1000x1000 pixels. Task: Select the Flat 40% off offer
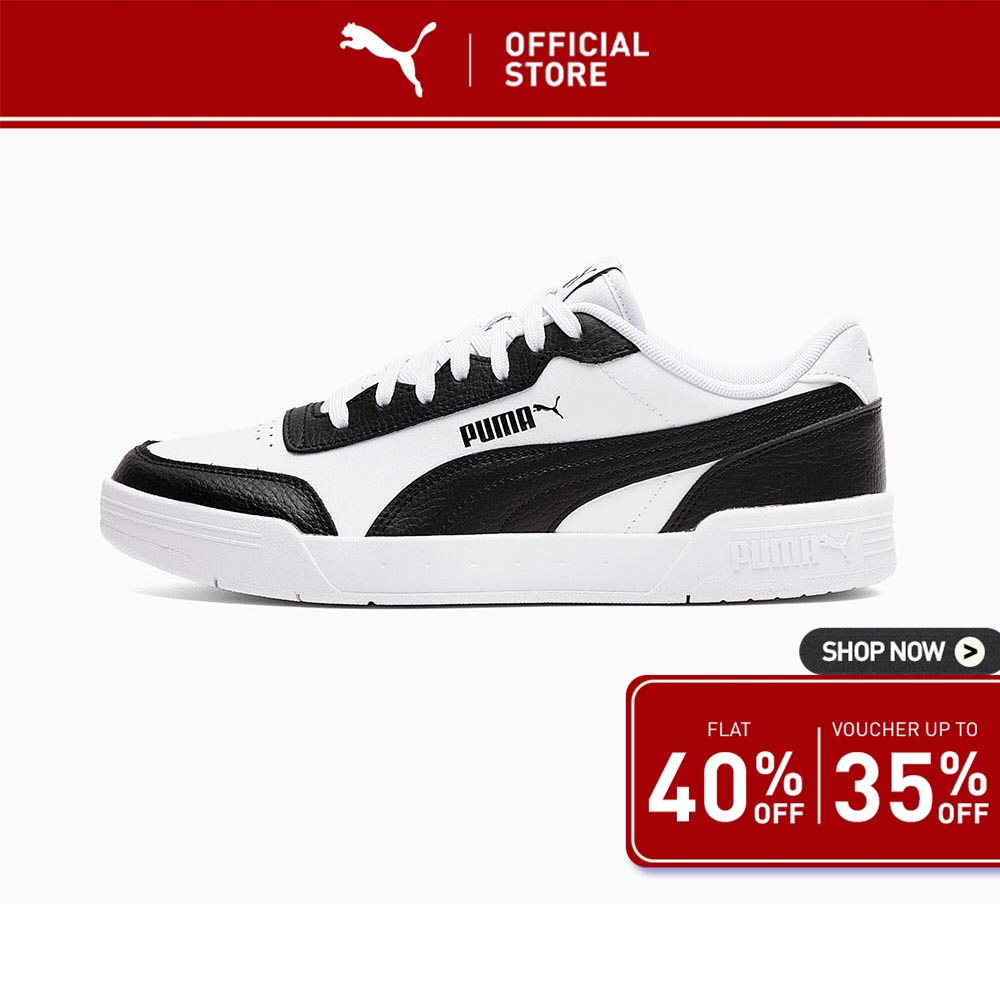(726, 772)
